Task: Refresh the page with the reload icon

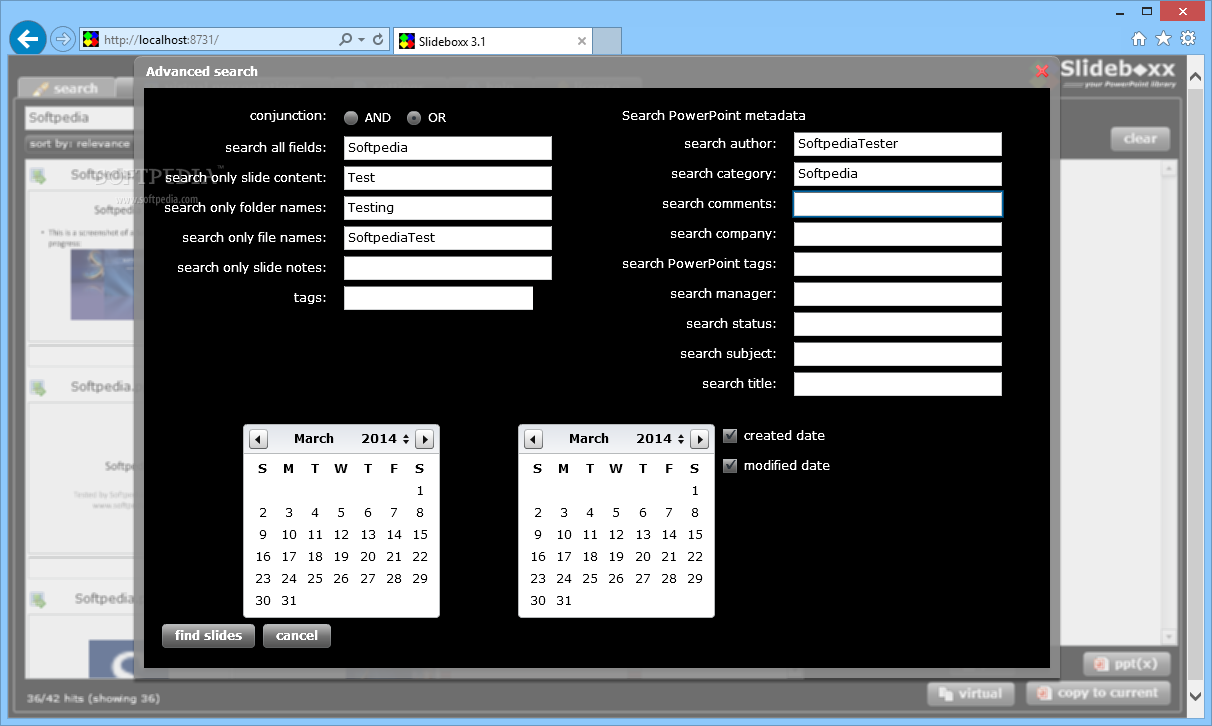Action: (377, 40)
